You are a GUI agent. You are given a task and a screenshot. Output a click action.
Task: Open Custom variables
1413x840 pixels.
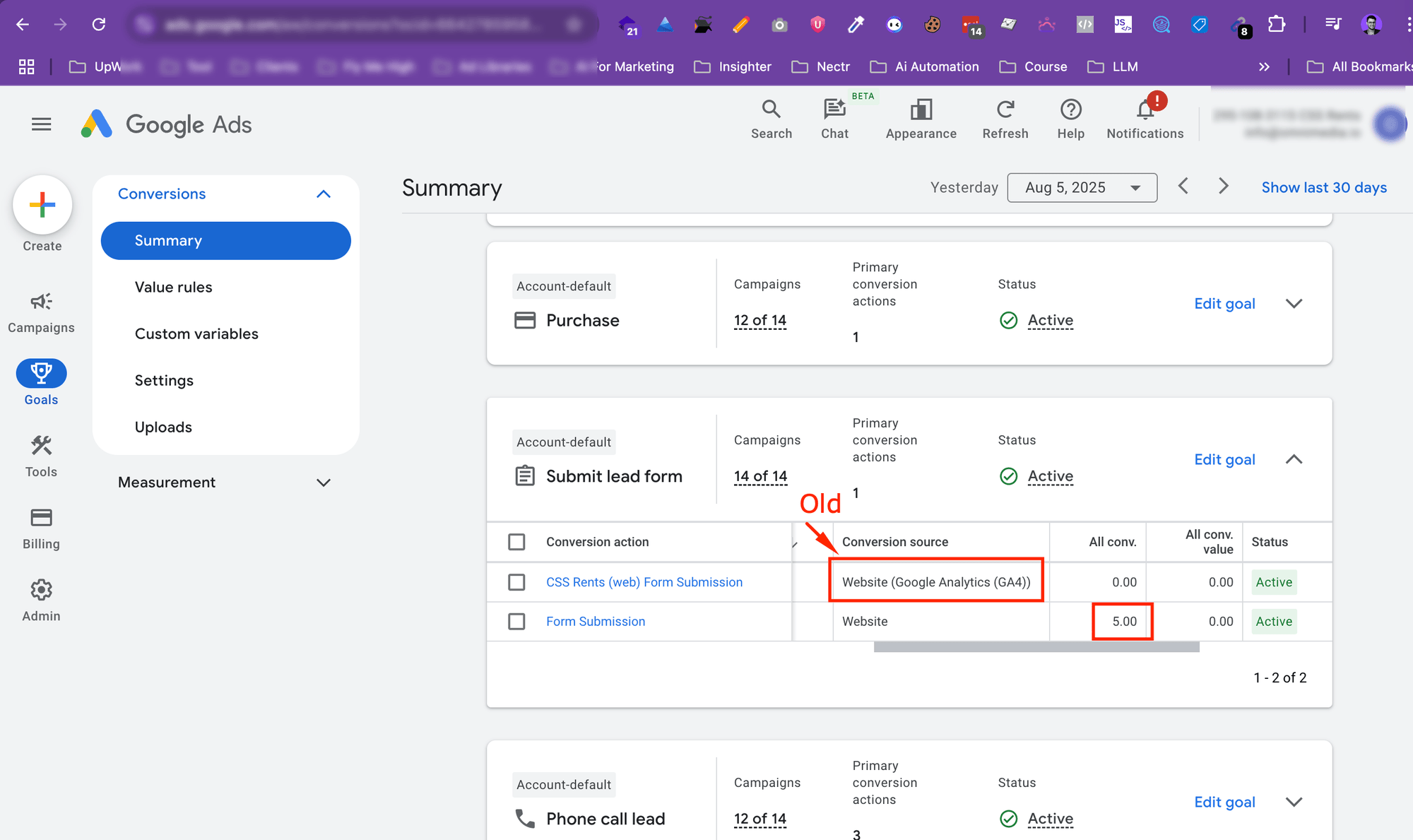click(196, 334)
